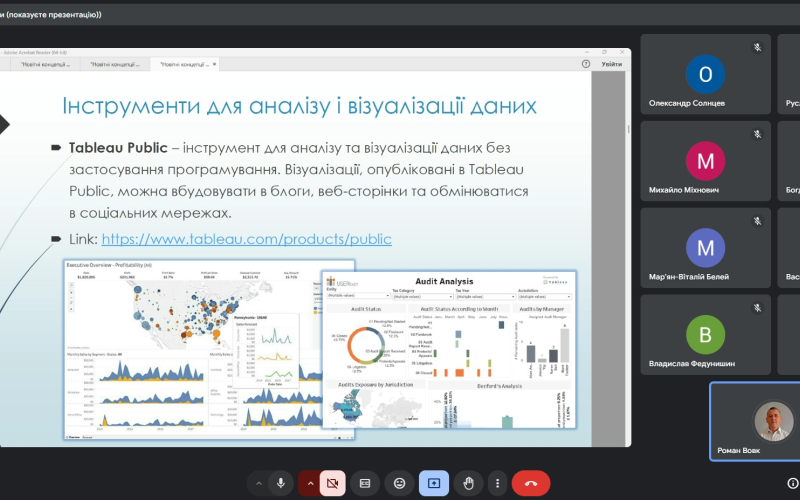The image size is (800, 500).
Task: Click muted mic icon on Мар'ян-Віталій Белей tile
Action: pos(757,221)
